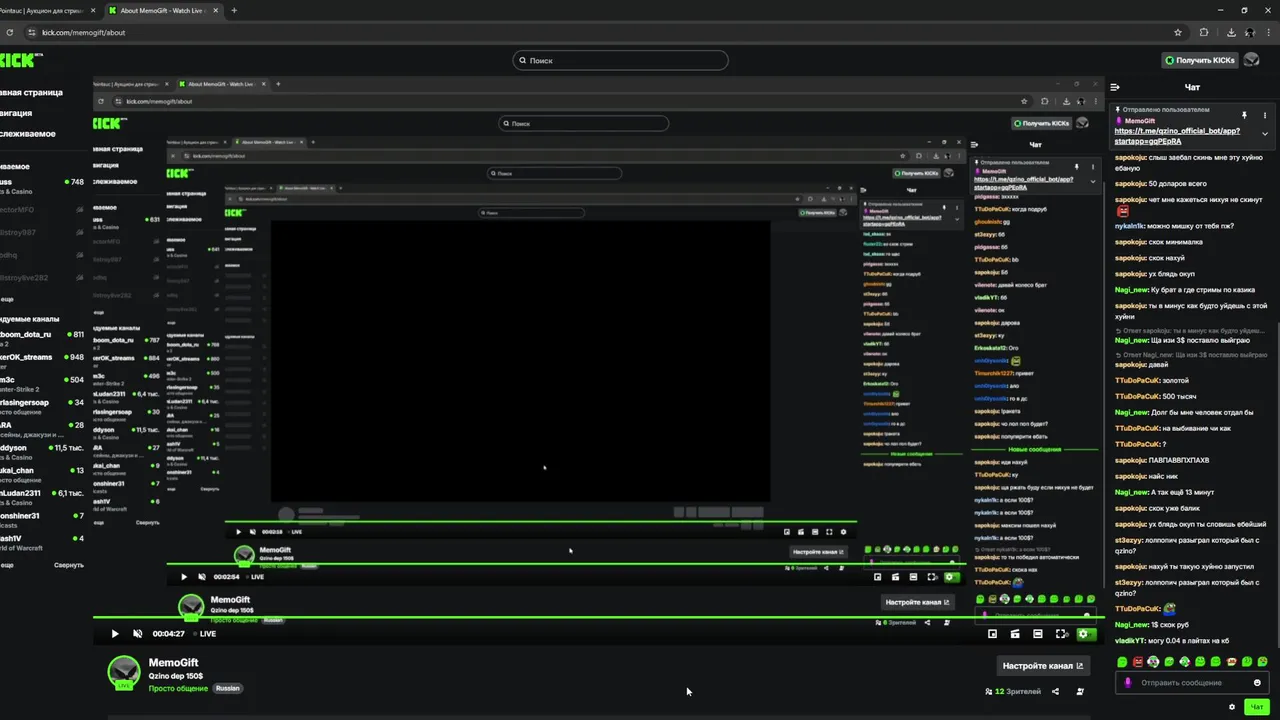Collapse recommended list with Свернуть
The width and height of the screenshot is (1280, 720).
(69, 565)
